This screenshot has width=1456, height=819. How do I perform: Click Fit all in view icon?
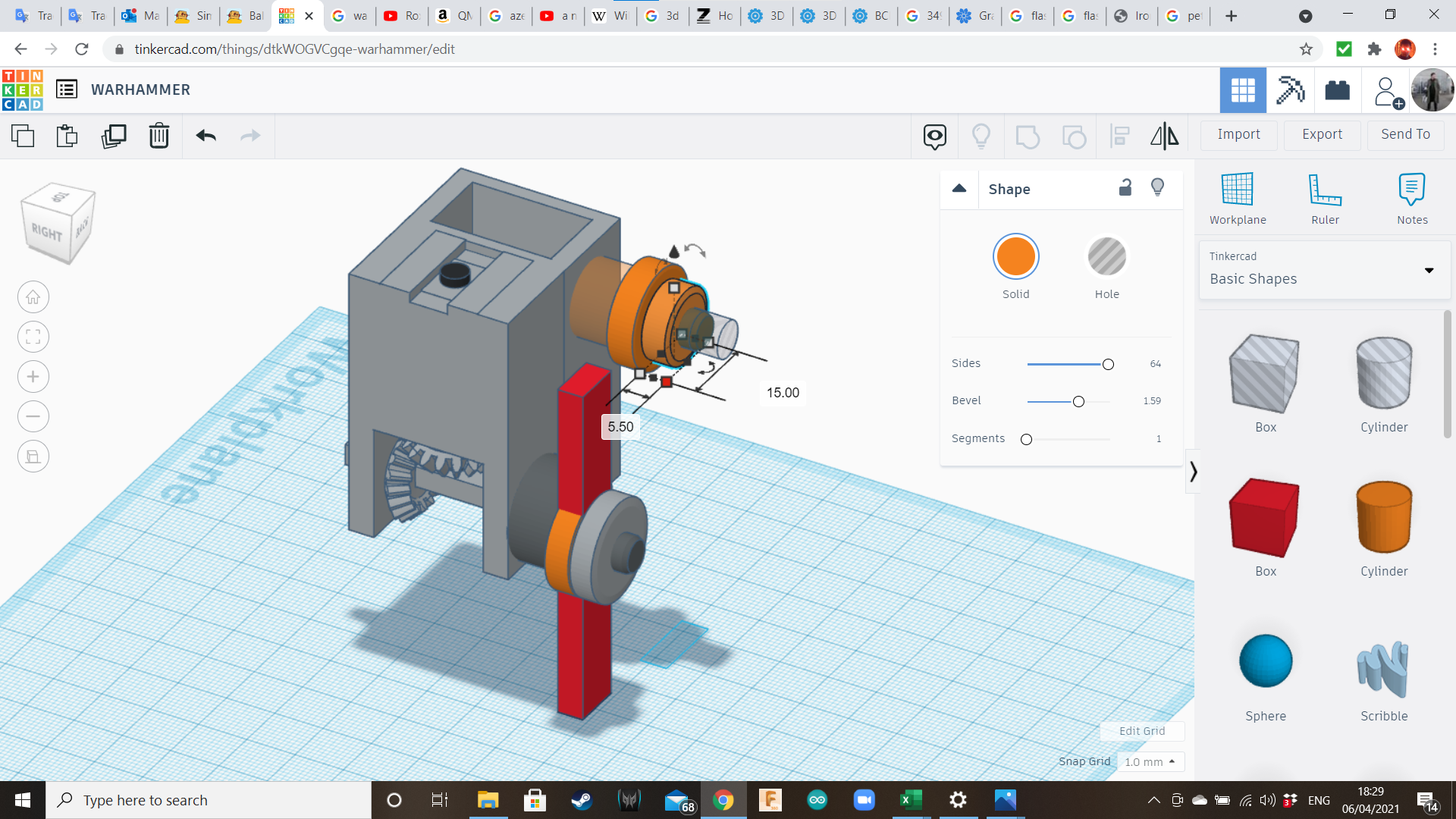click(33, 337)
